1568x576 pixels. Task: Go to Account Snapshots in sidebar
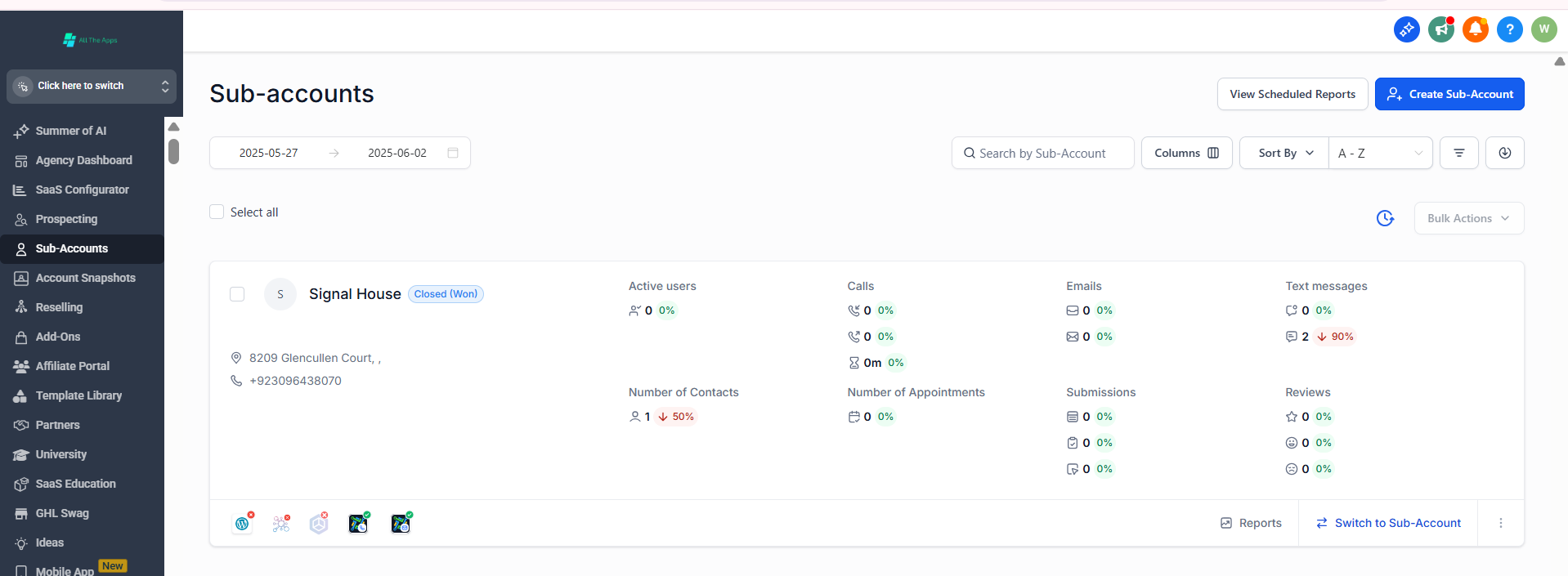pyautogui.click(x=85, y=278)
